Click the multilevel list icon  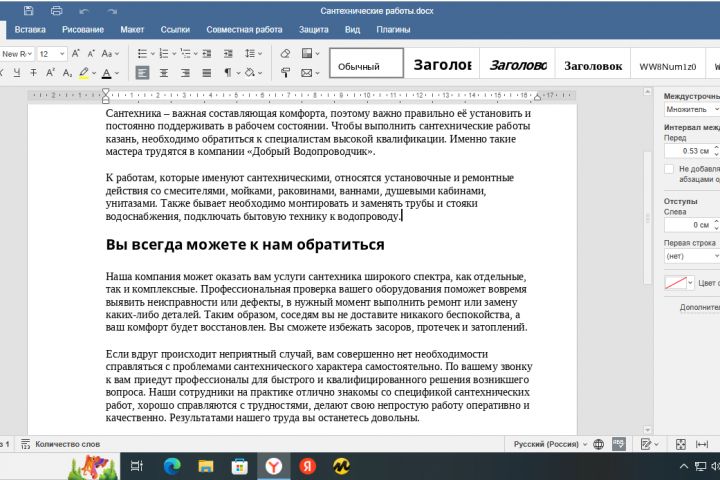point(186,54)
